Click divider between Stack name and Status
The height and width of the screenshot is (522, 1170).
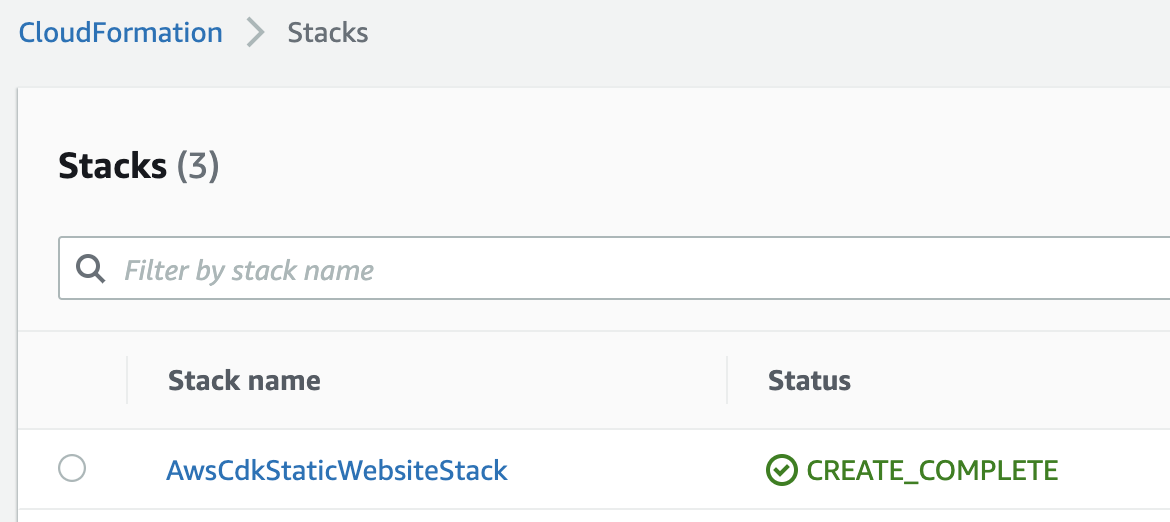pyautogui.click(x=727, y=380)
